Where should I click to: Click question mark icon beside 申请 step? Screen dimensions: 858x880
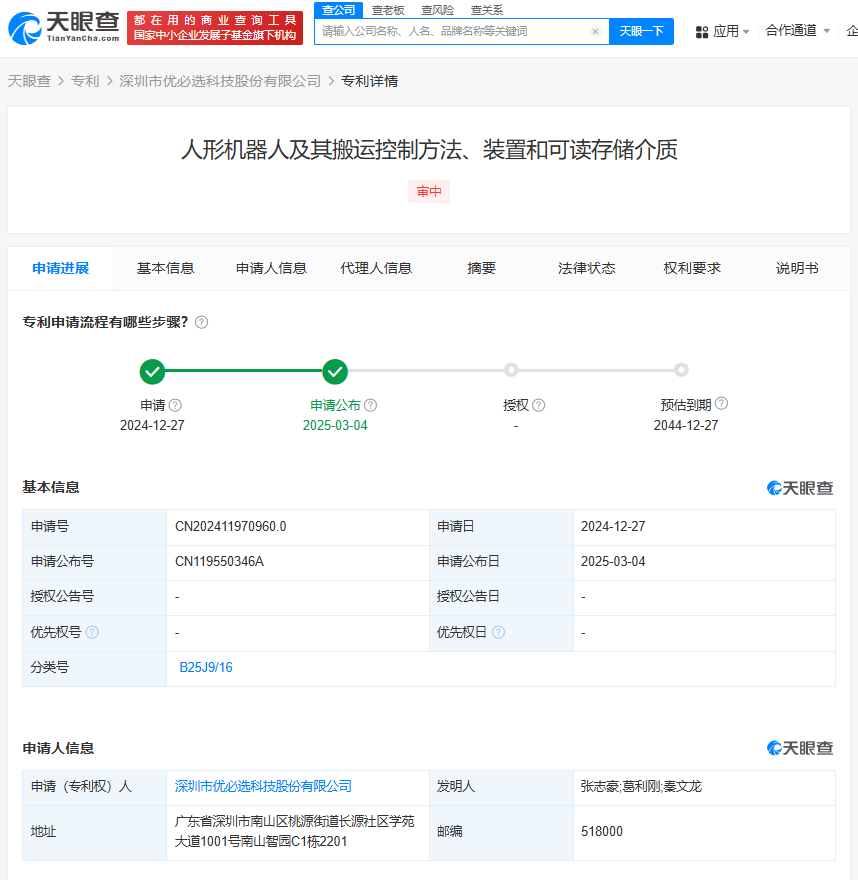pos(176,405)
